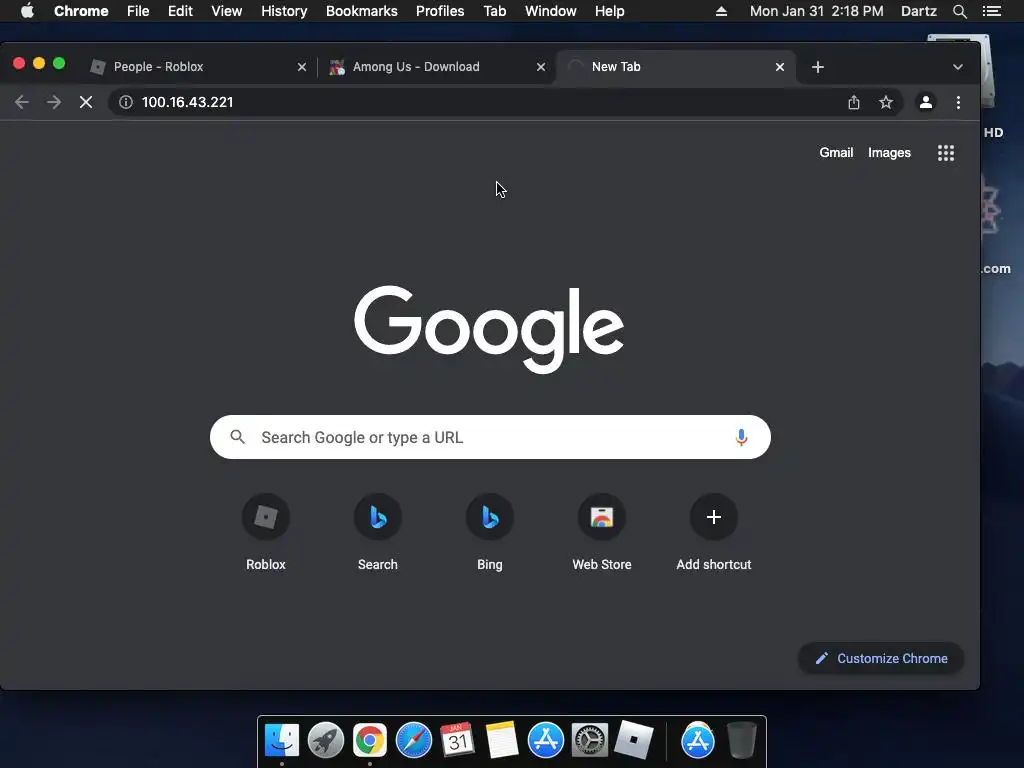
Task: Expand the tab search dropdown arrow
Action: click(957, 67)
